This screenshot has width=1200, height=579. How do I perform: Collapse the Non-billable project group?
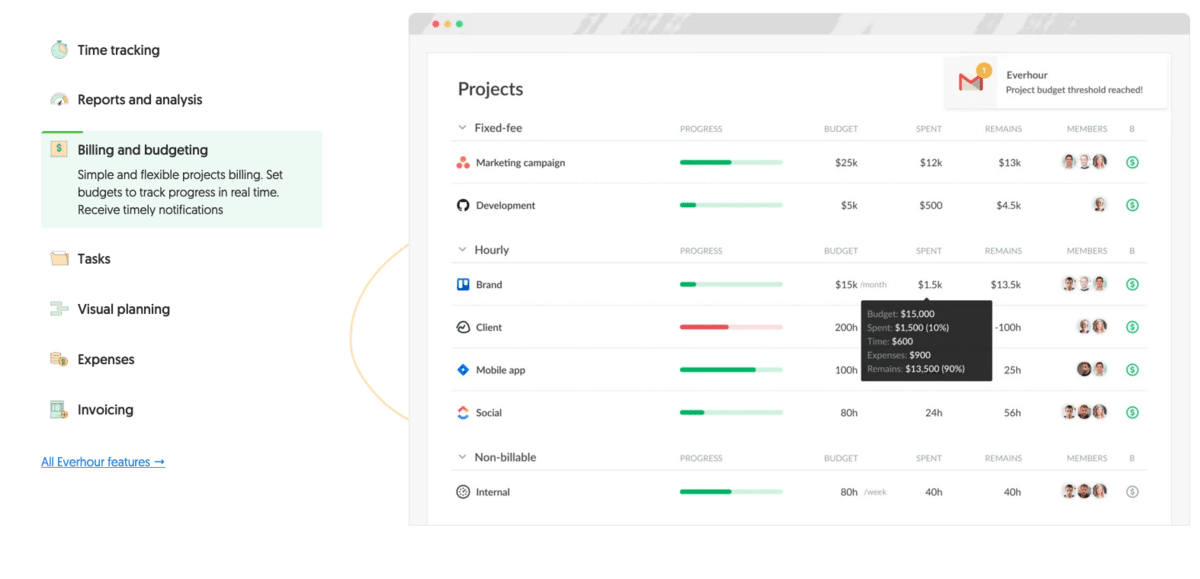click(x=462, y=457)
